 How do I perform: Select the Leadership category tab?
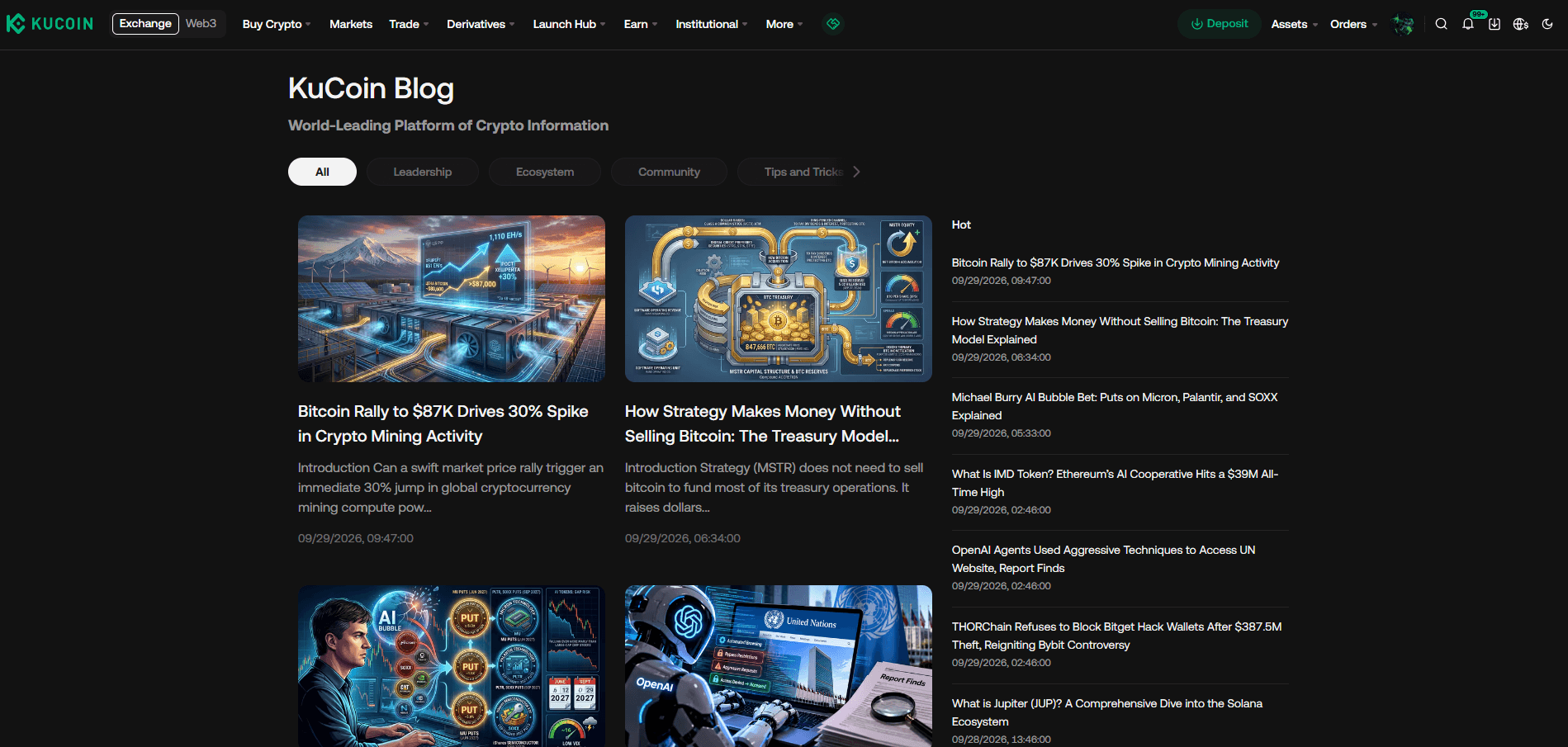423,172
